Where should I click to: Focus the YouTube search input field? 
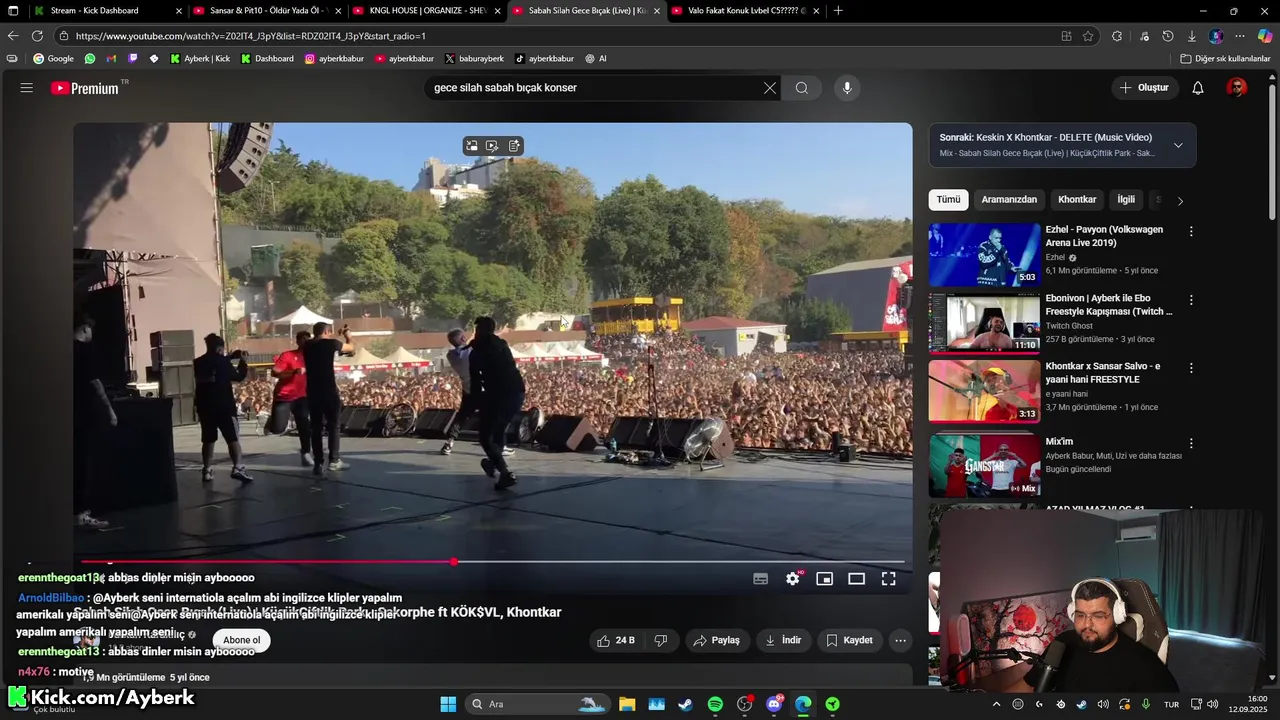[x=595, y=88]
